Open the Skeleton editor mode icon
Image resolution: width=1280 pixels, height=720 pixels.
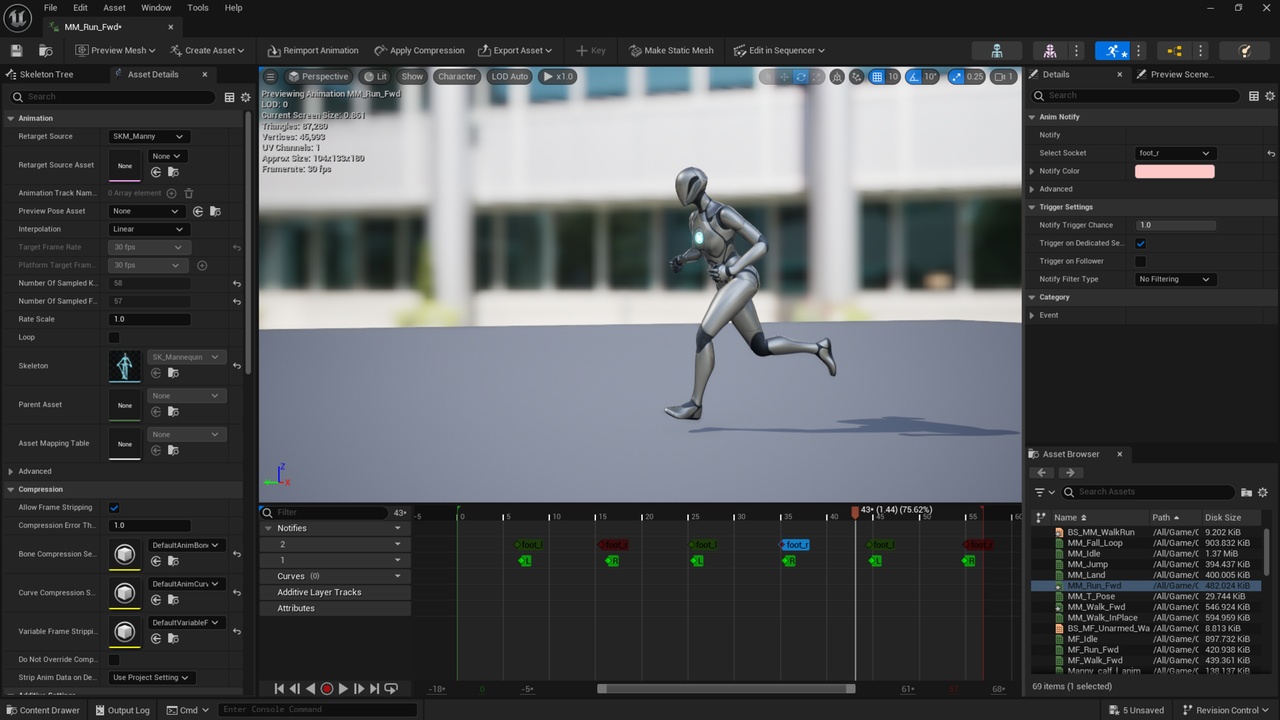997,50
